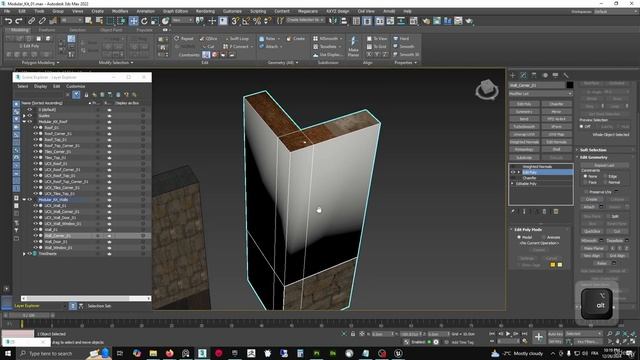This screenshot has width=640, height=360.
Task: Activate the Select and Link tool
Action: pyautogui.click(x=31, y=21)
